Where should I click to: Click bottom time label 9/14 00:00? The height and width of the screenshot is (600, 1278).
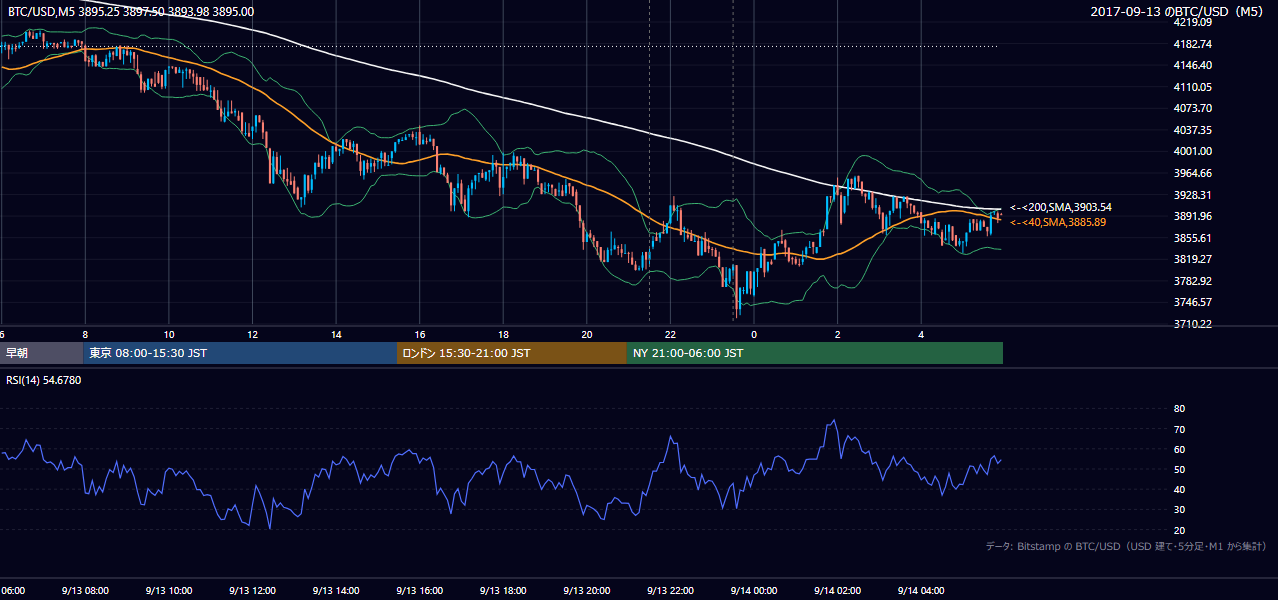click(754, 590)
